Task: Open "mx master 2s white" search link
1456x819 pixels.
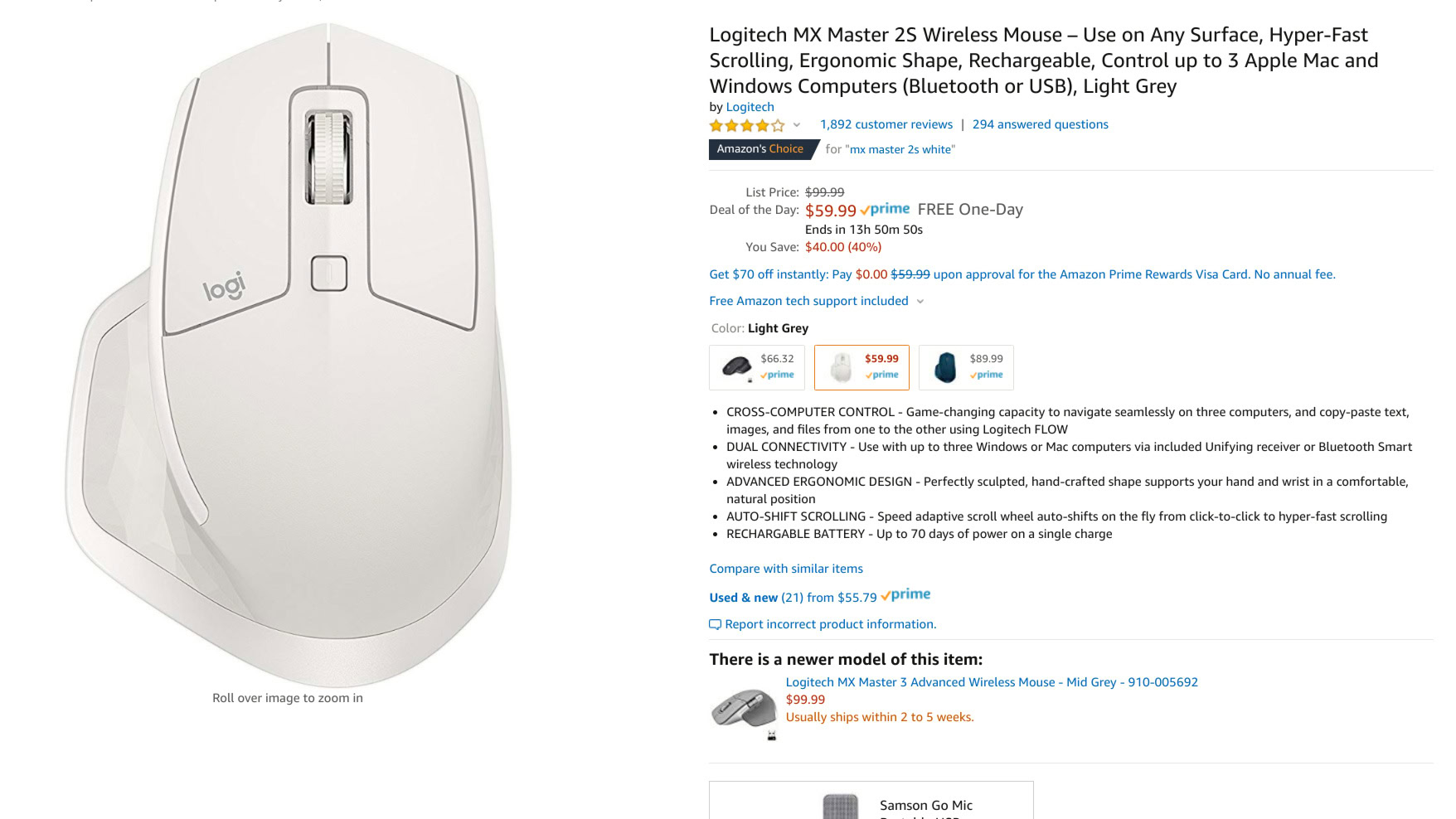Action: 902,150
